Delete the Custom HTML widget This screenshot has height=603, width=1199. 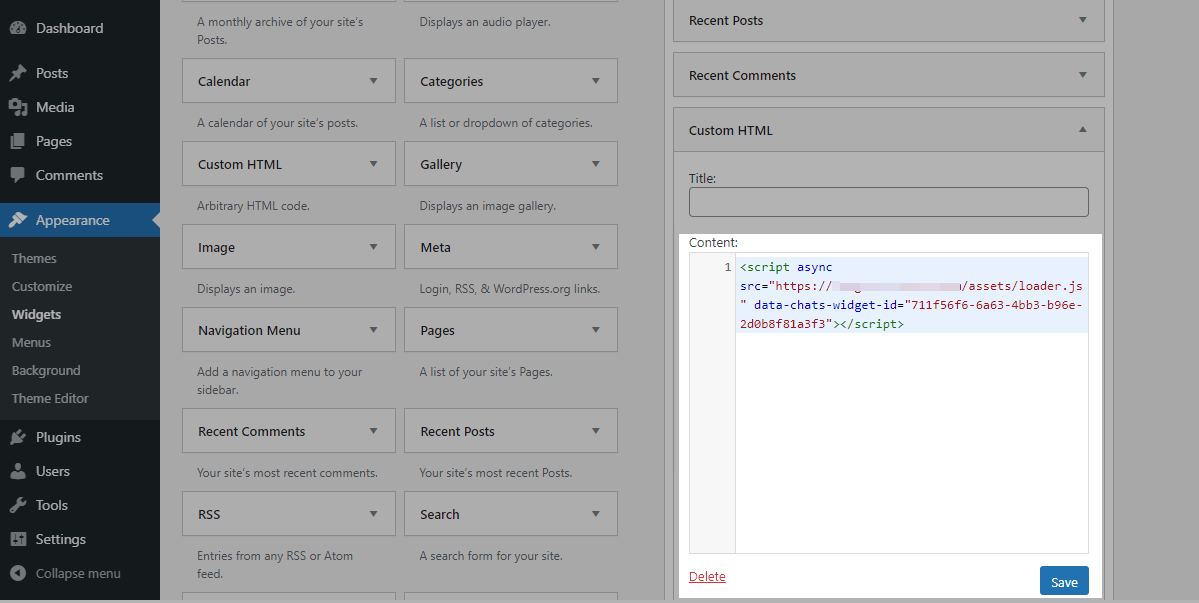coord(707,577)
